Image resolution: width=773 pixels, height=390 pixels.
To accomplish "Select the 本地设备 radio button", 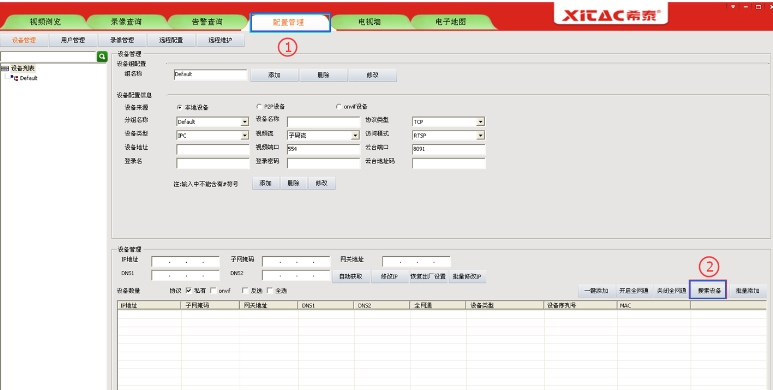I will coord(179,107).
